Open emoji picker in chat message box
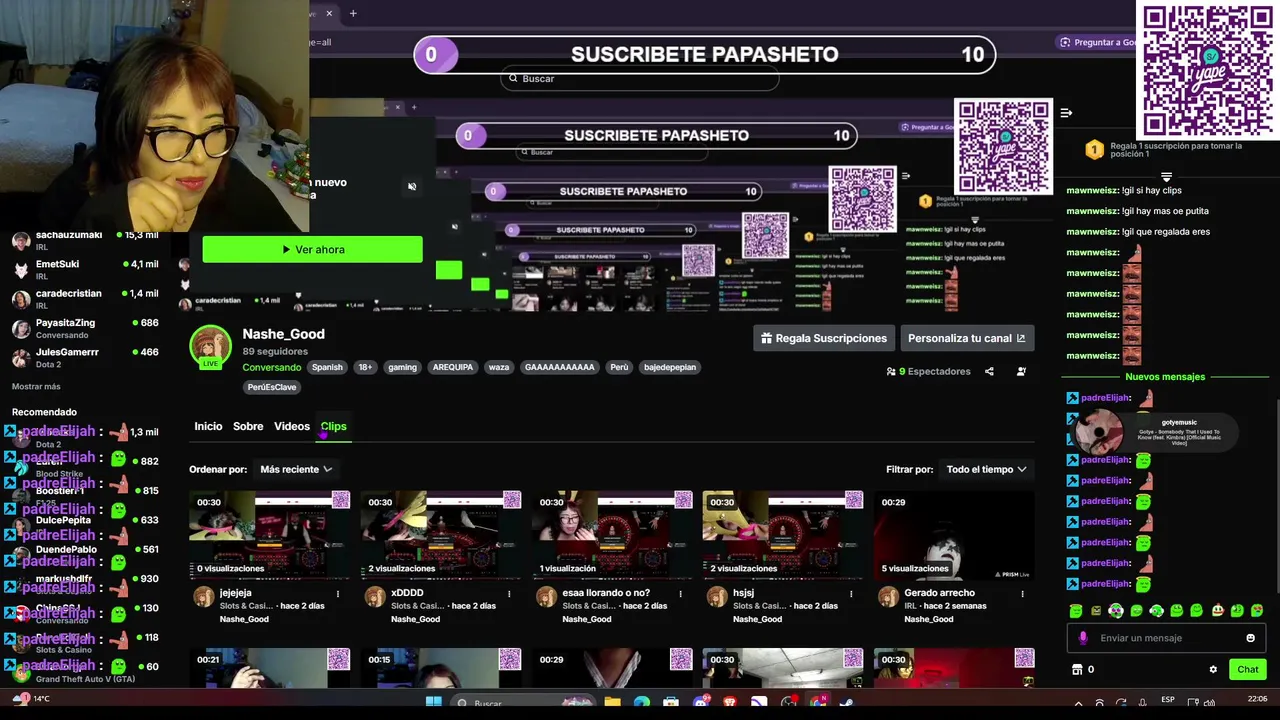The image size is (1280, 720). click(1250, 638)
